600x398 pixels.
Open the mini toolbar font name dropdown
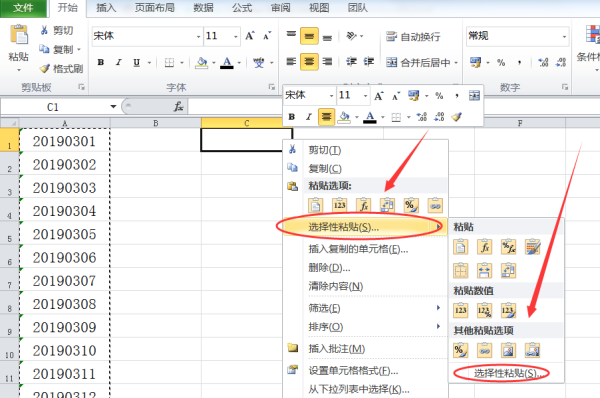pyautogui.click(x=331, y=95)
